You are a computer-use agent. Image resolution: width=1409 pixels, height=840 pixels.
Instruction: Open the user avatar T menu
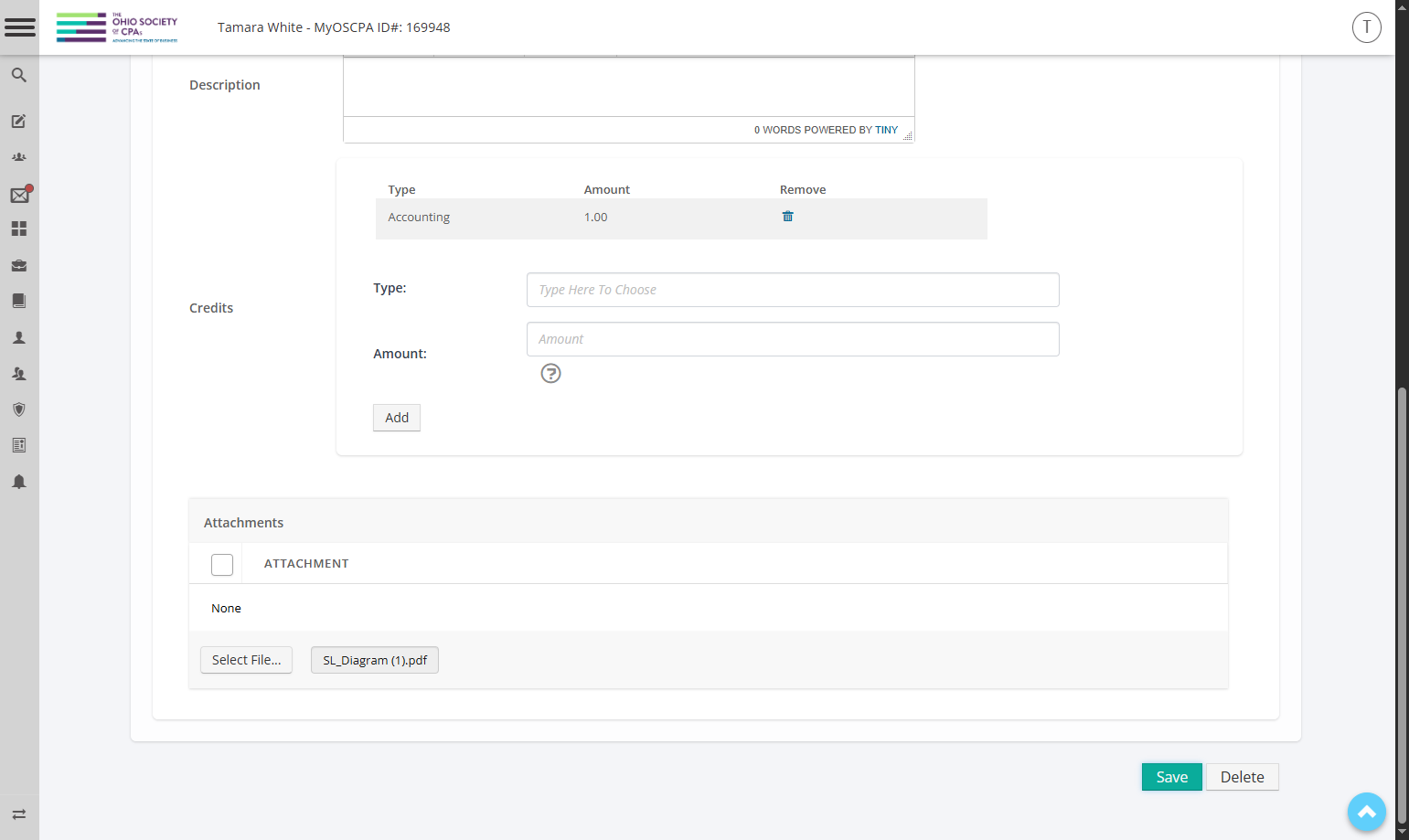1367,27
